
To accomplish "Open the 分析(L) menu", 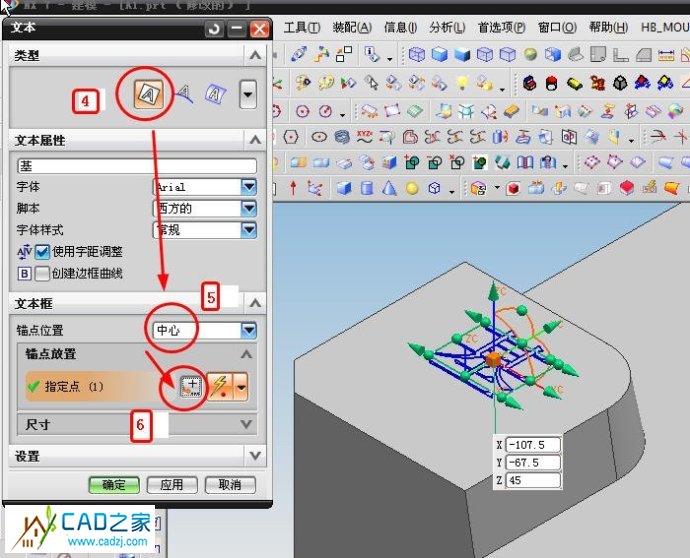I will [x=447, y=27].
